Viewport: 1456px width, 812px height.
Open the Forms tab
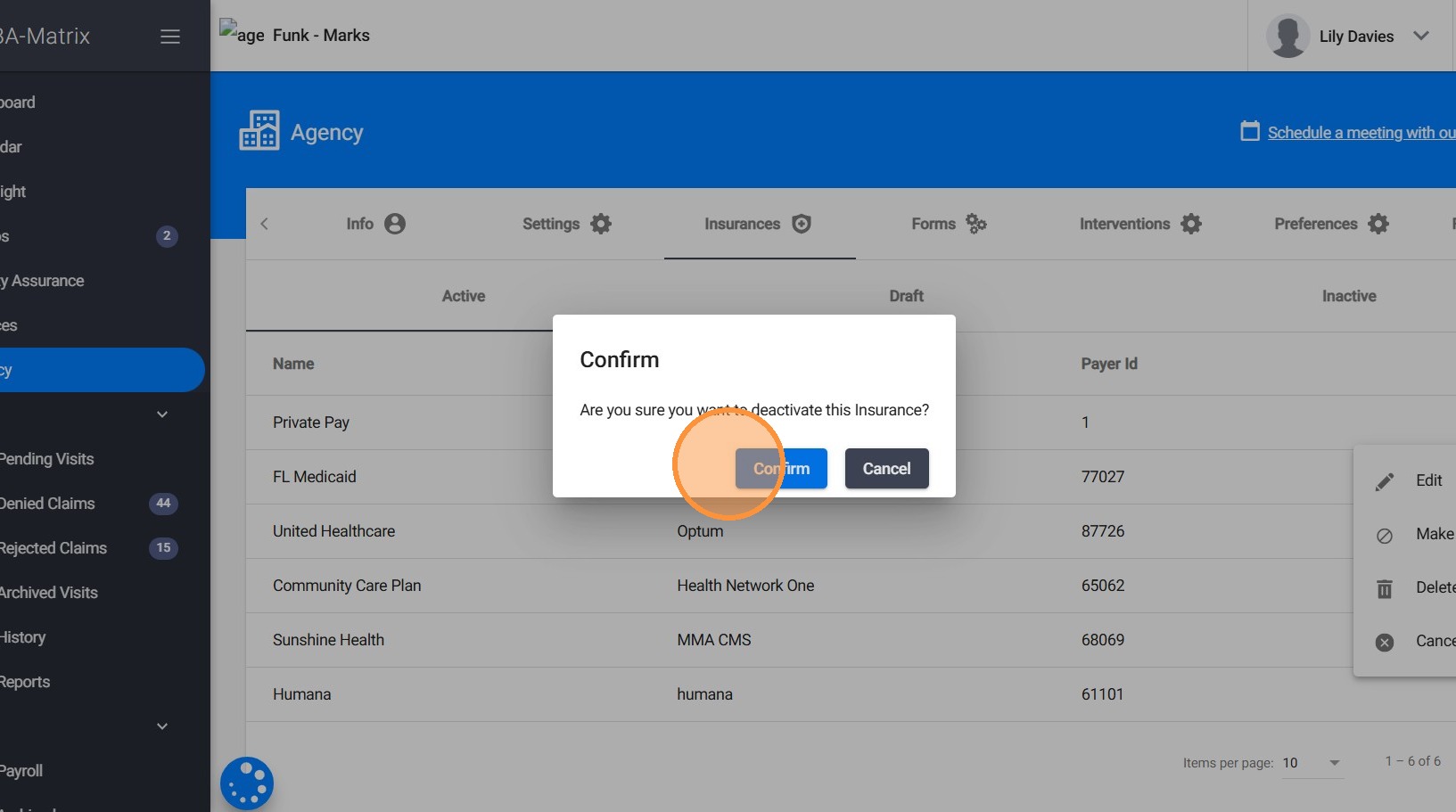pyautogui.click(x=948, y=224)
